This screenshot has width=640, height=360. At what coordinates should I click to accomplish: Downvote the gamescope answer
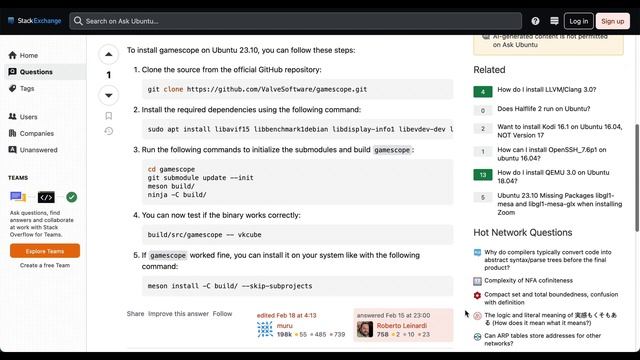click(x=109, y=95)
